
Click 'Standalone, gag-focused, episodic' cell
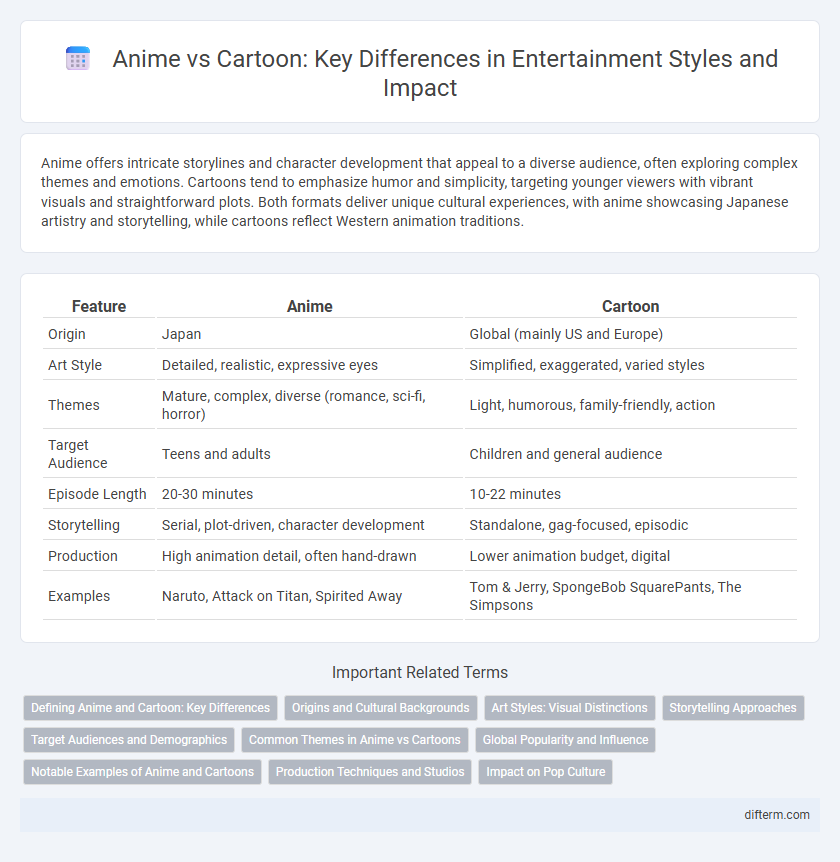[x=631, y=525]
